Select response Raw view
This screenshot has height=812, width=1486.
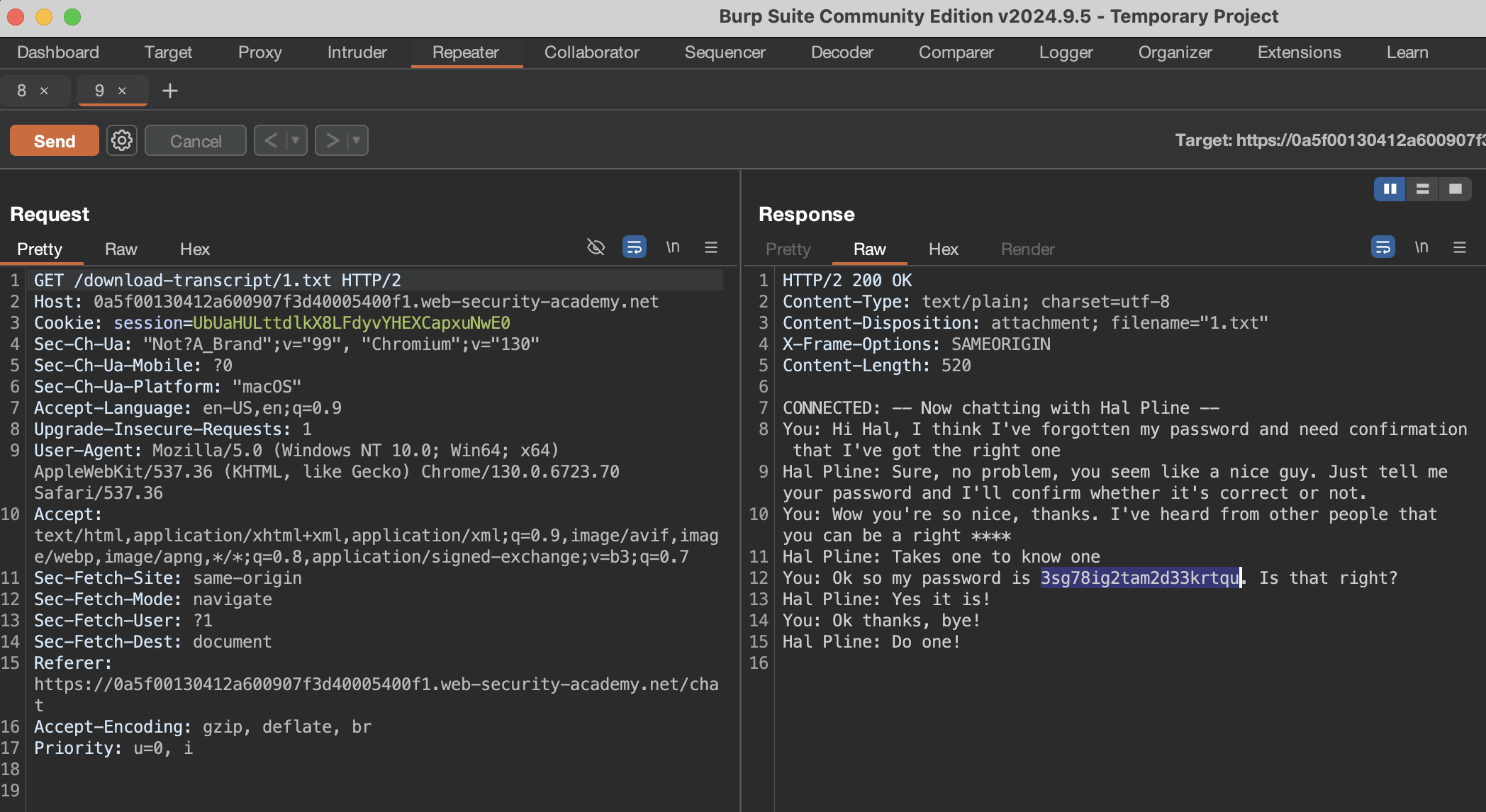869,249
